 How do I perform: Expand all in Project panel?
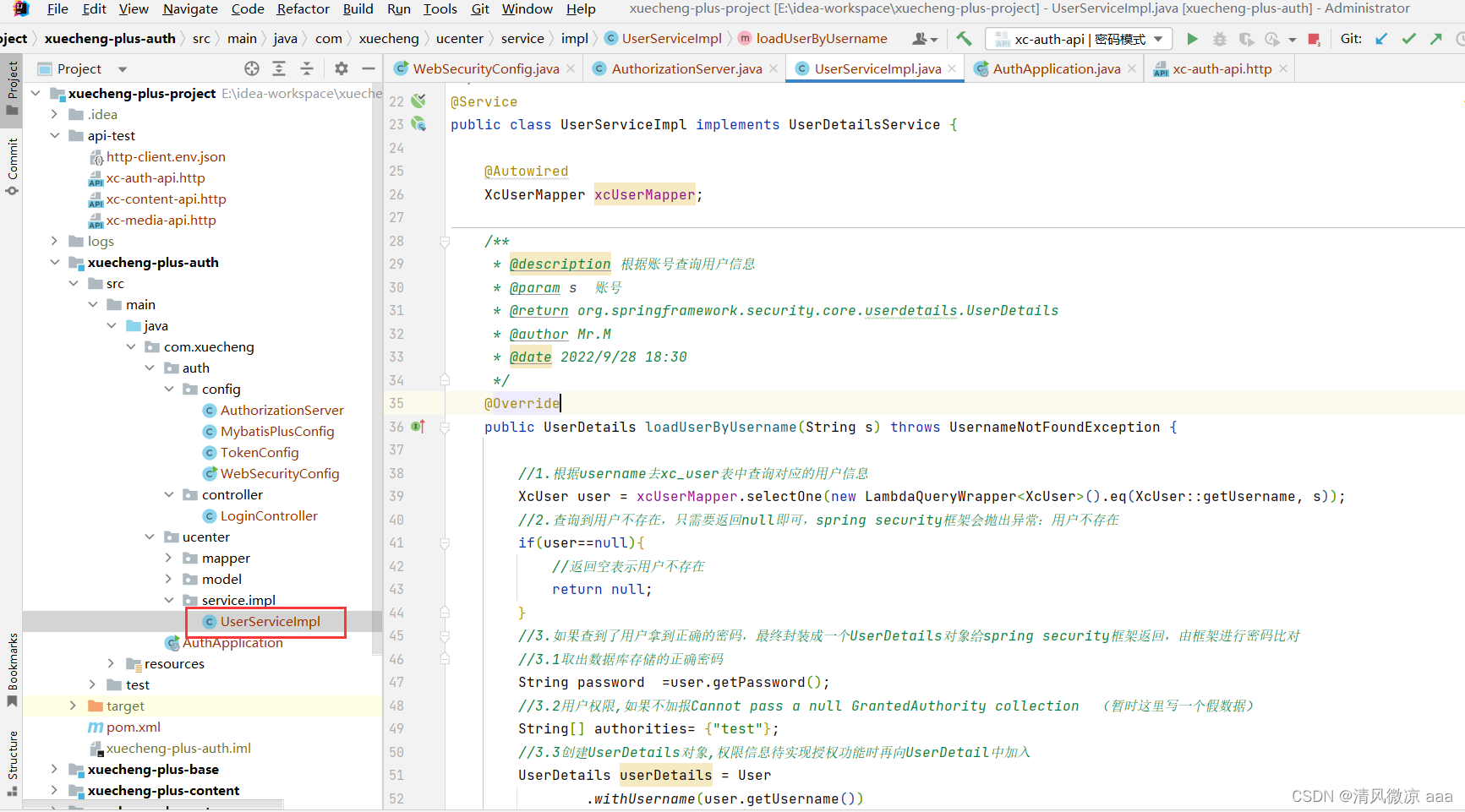point(279,68)
